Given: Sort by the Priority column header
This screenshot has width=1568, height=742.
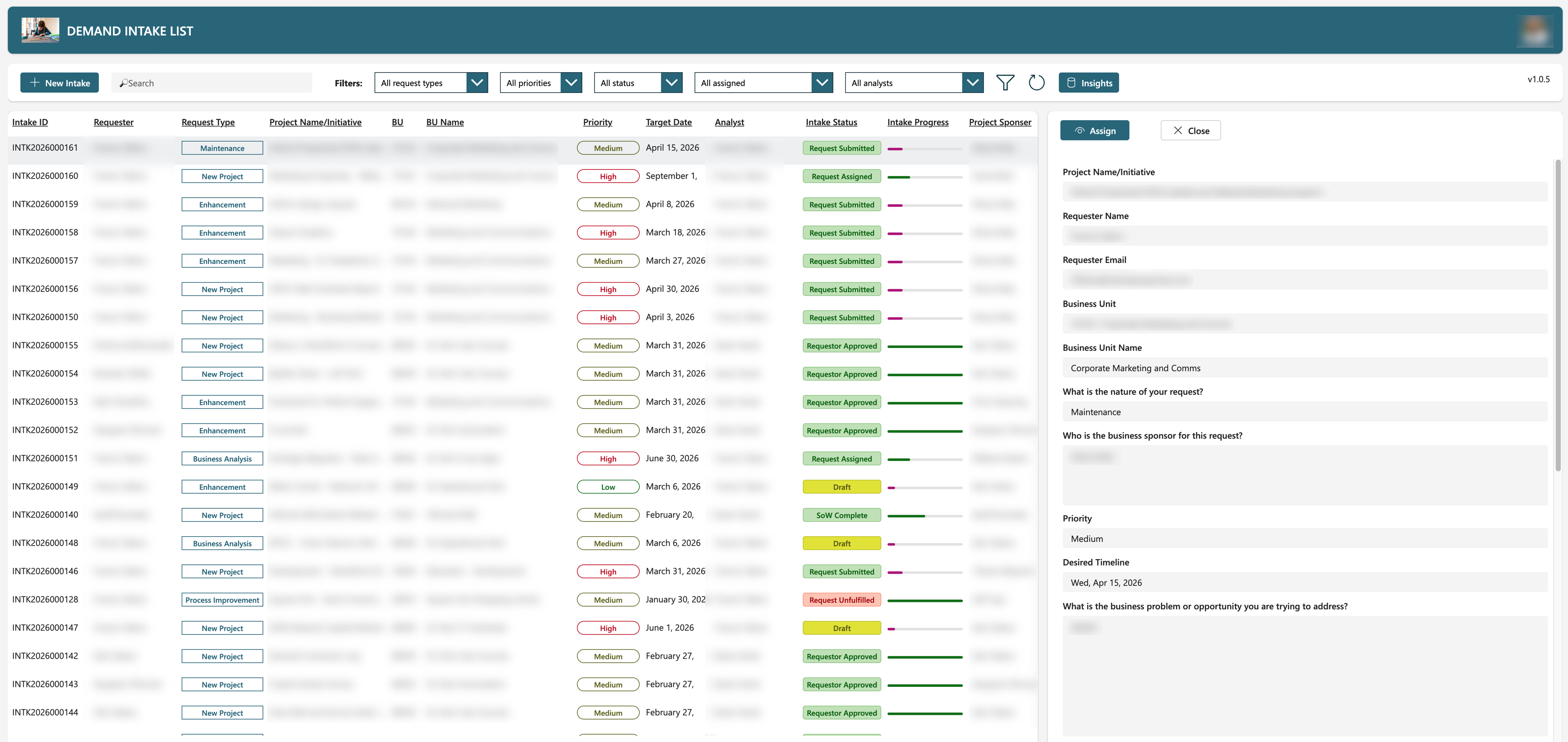Looking at the screenshot, I should click(597, 122).
